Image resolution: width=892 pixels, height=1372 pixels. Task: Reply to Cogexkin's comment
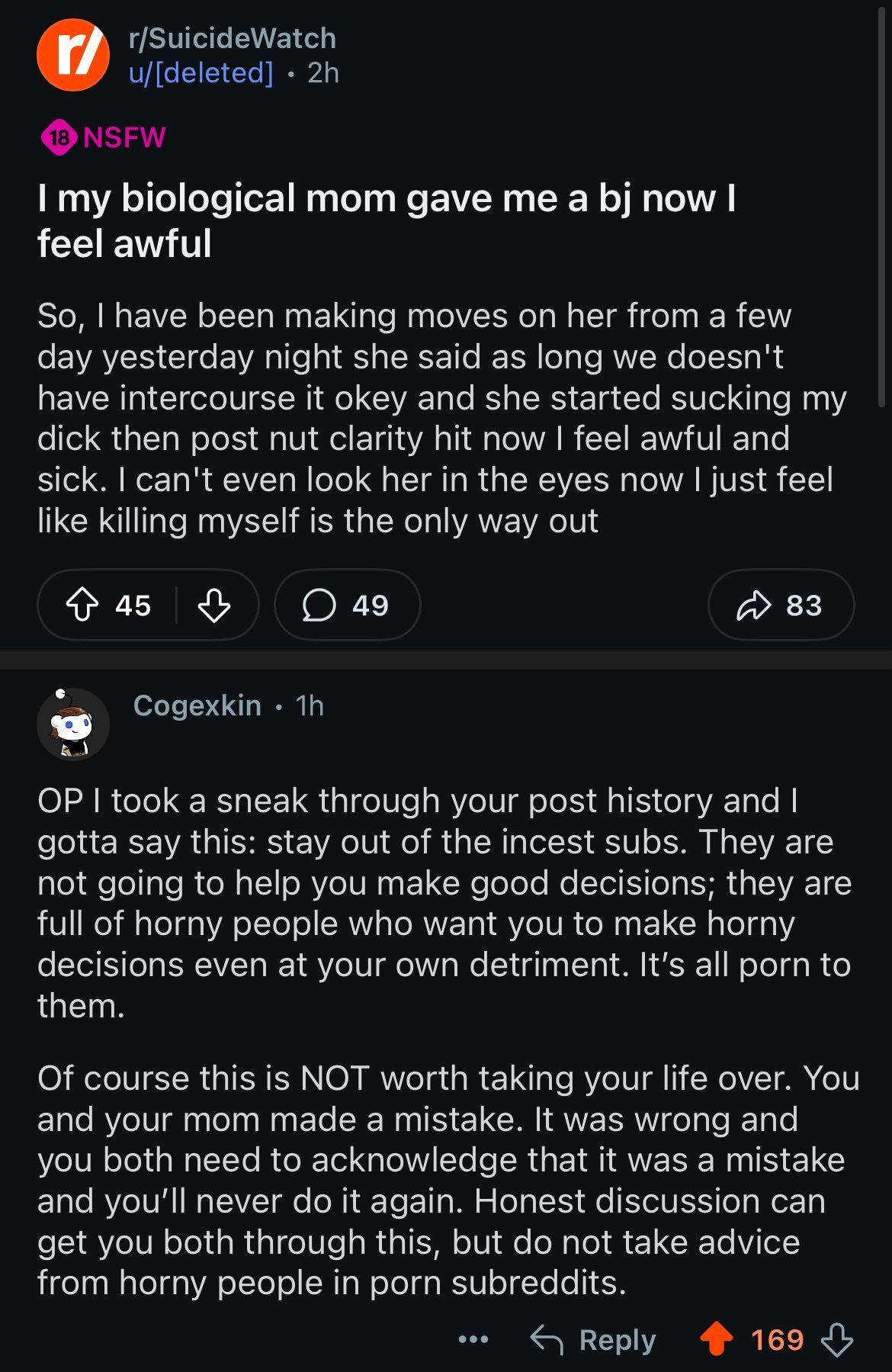point(593,1339)
